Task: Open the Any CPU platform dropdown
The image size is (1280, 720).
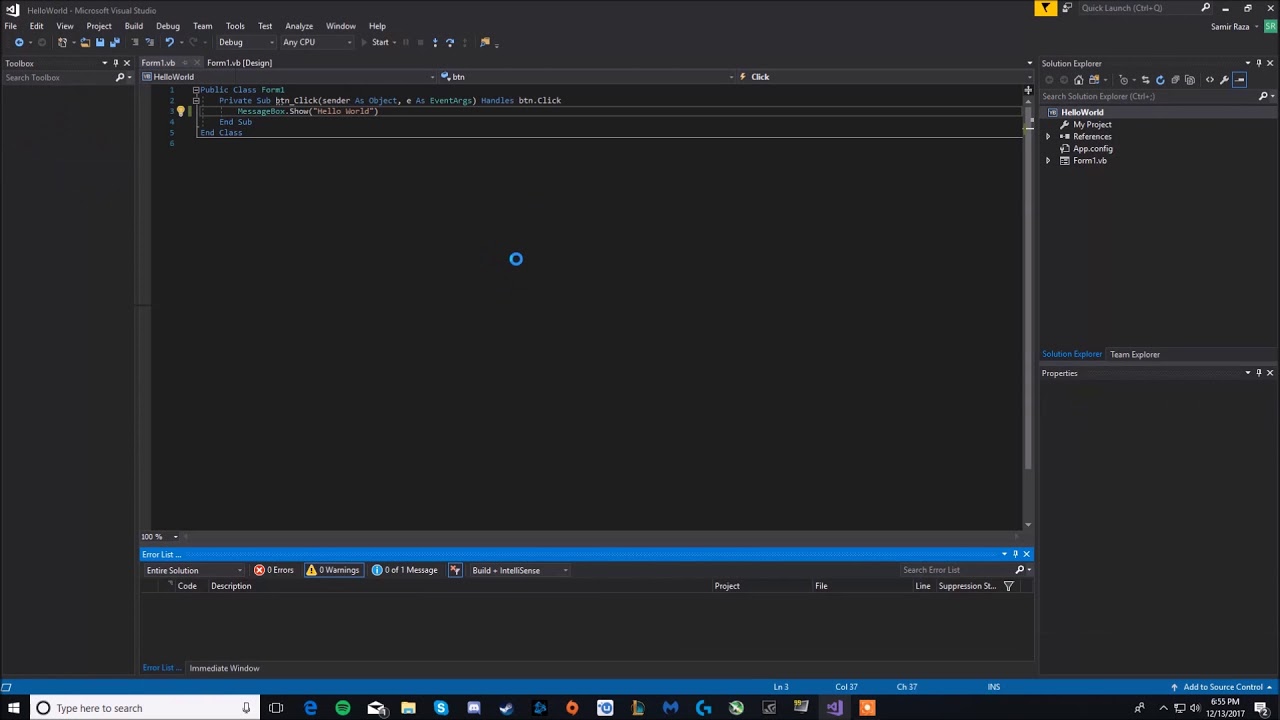Action: 316,42
